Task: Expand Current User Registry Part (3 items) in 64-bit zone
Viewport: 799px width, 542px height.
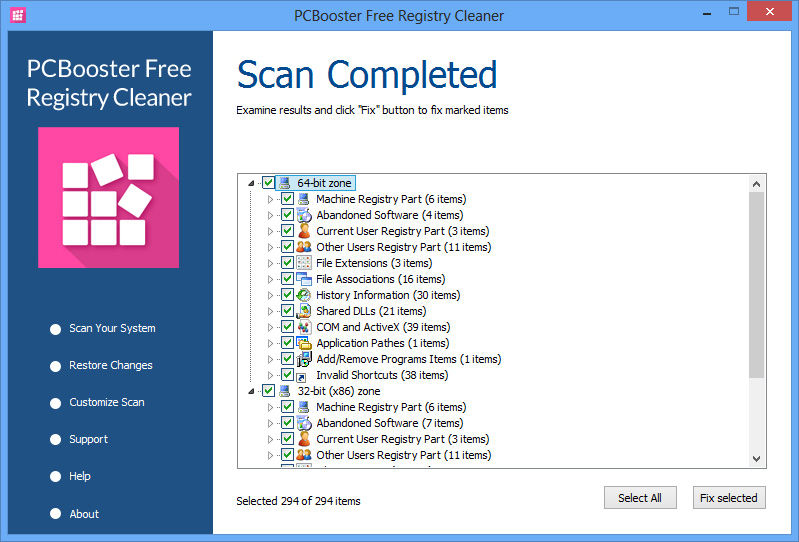Action: [x=271, y=231]
